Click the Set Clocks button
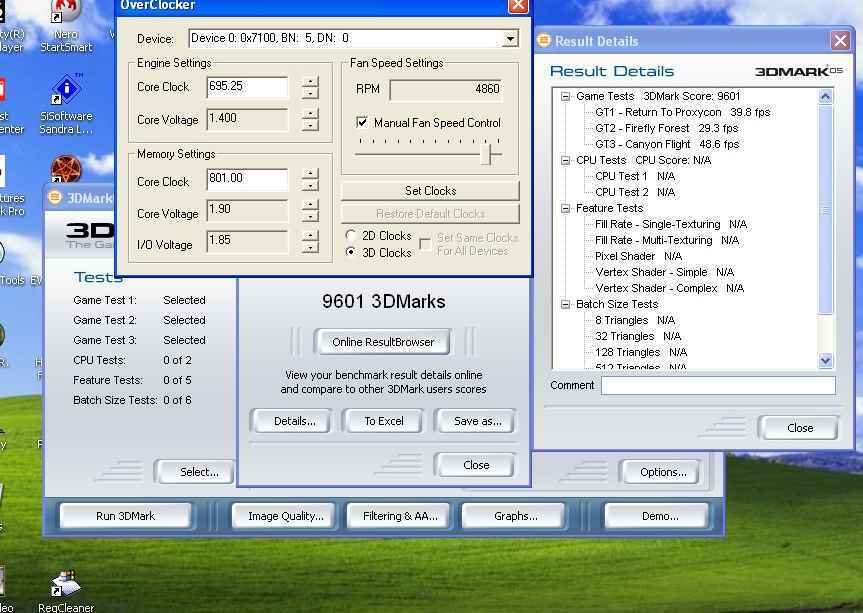The image size is (863, 613). click(x=430, y=191)
